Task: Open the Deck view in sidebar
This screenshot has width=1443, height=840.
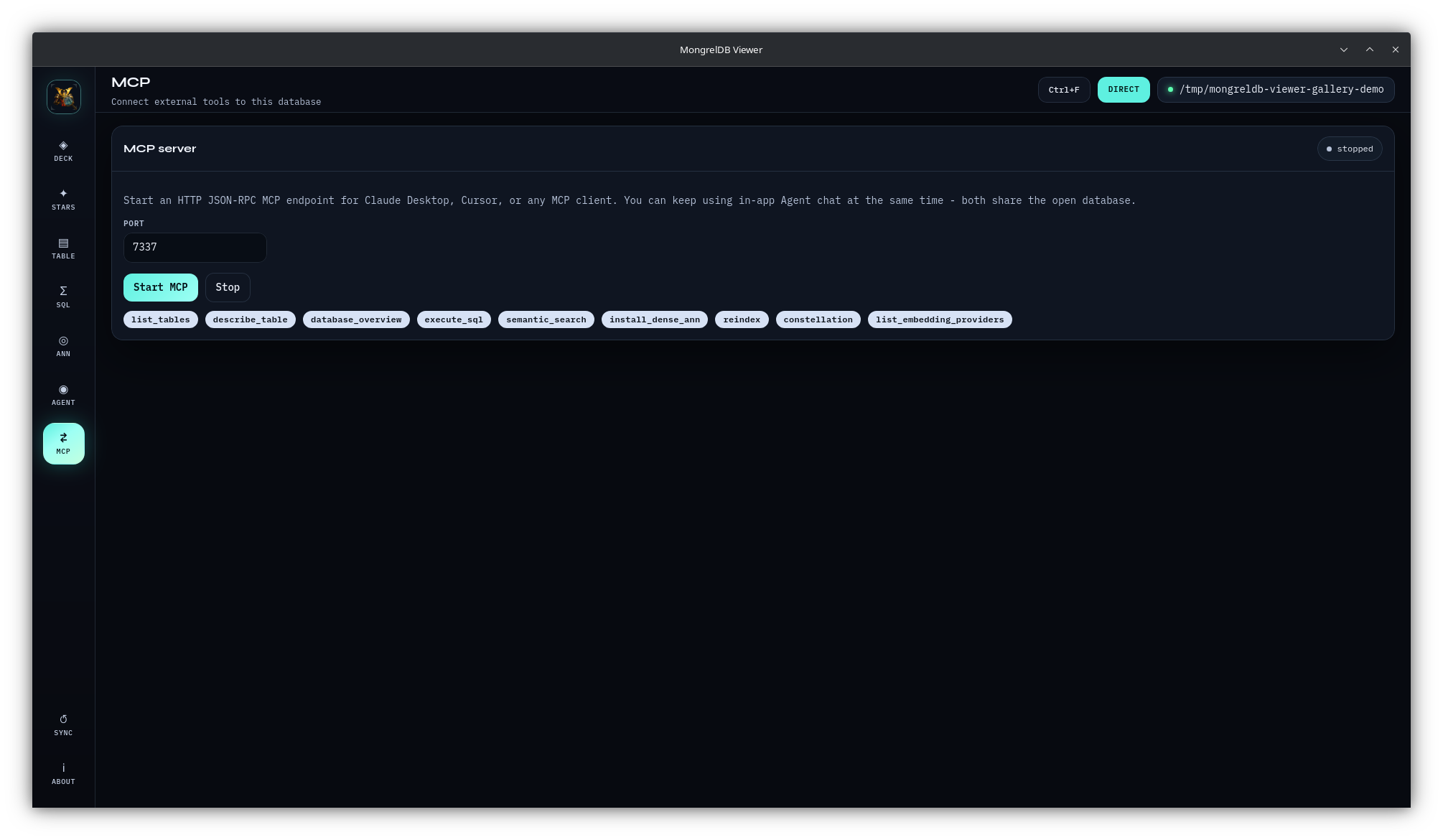Action: point(63,151)
